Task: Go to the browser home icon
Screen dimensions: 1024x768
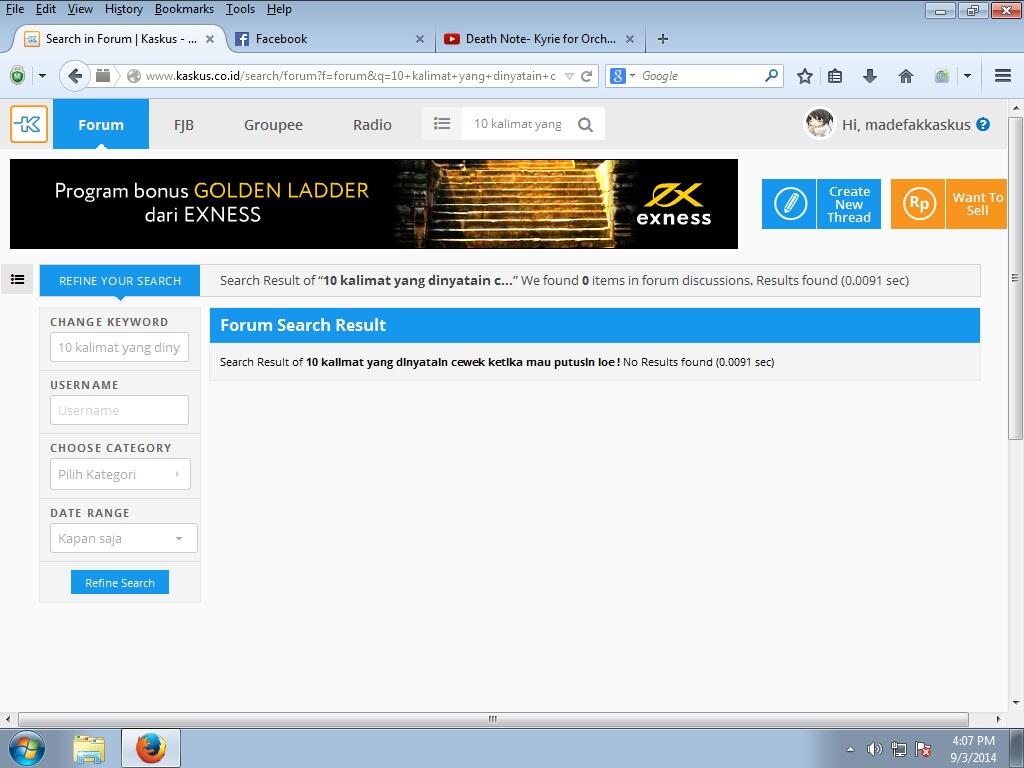Action: tap(905, 76)
